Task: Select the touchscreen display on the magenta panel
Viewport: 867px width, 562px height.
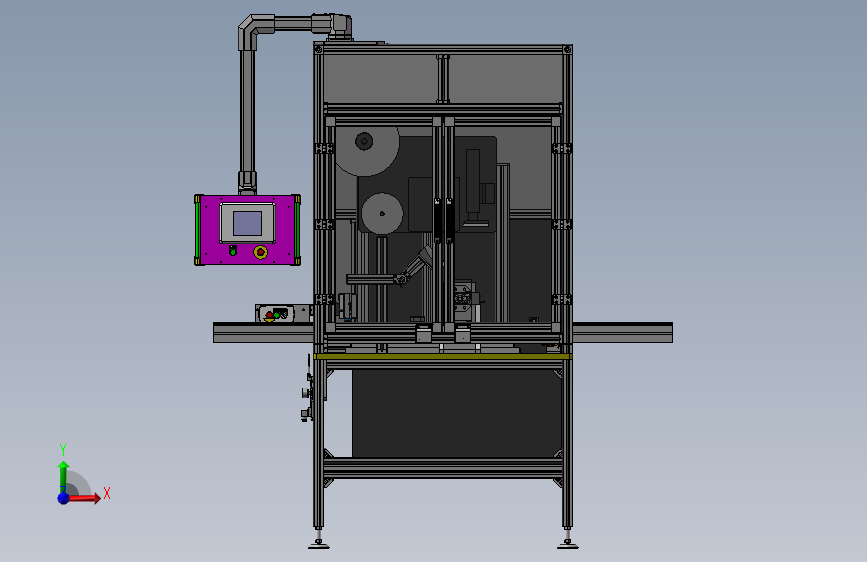Action: (247, 223)
